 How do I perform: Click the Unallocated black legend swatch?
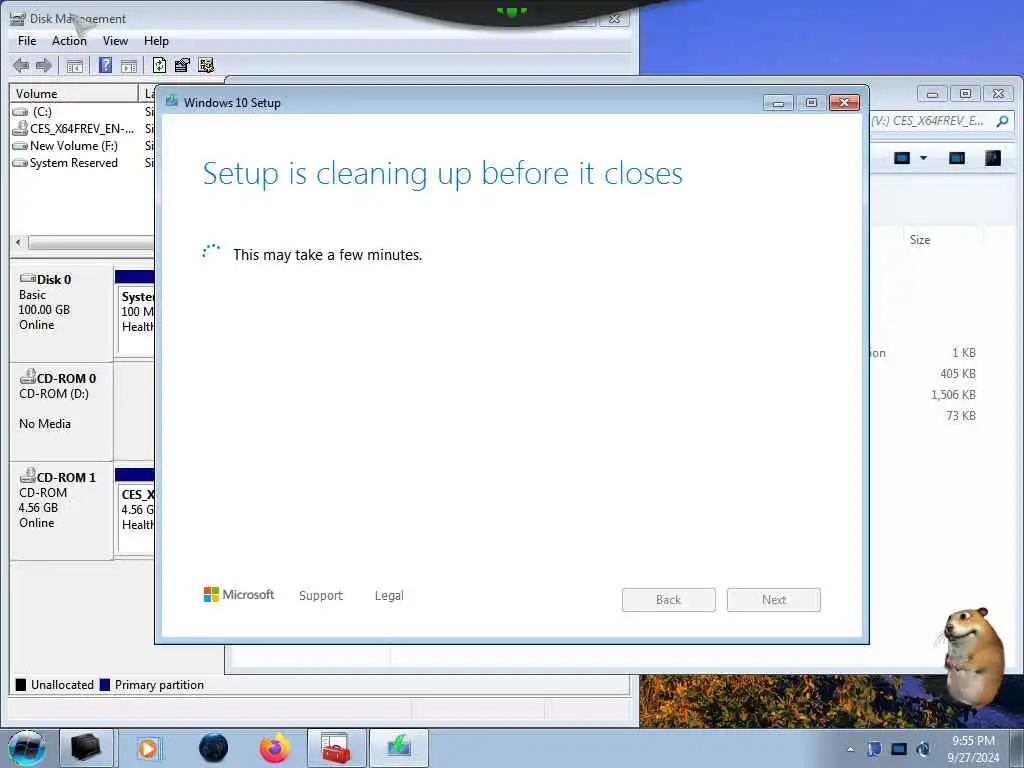click(x=21, y=684)
